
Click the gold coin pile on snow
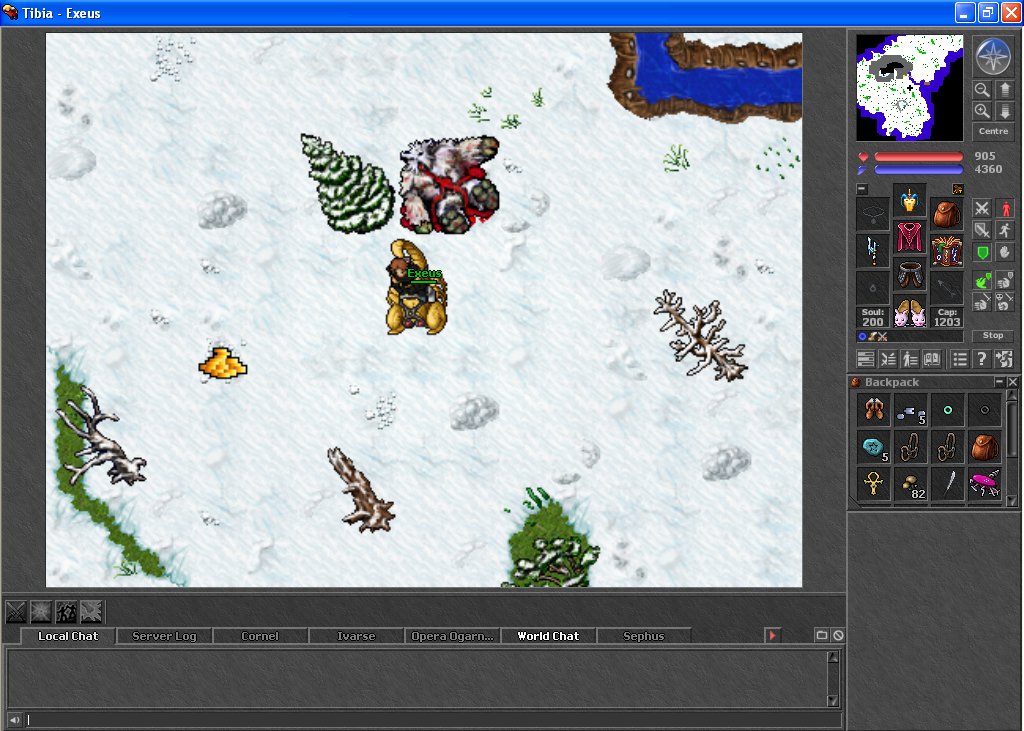click(223, 364)
